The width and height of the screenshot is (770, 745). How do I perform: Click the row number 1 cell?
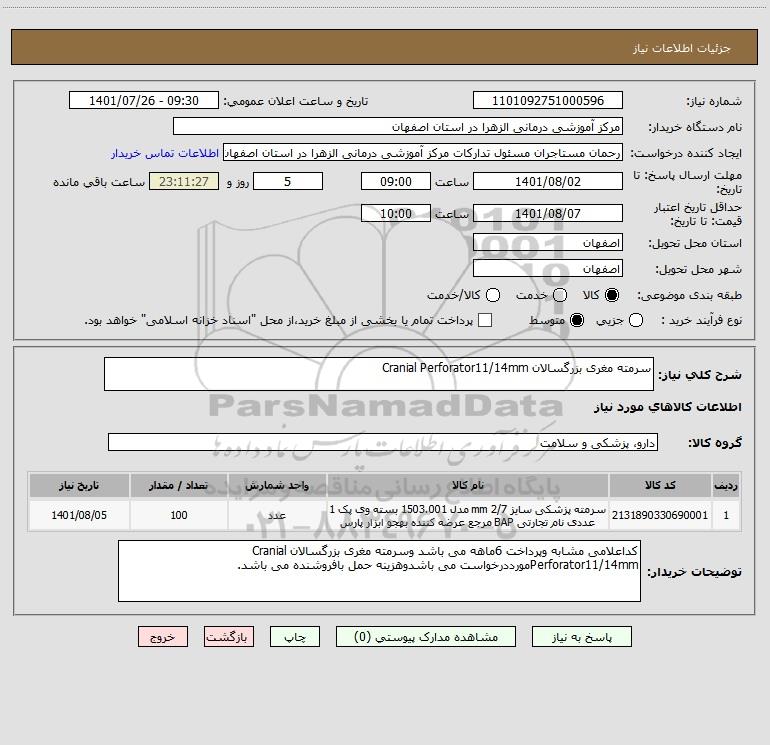click(726, 515)
